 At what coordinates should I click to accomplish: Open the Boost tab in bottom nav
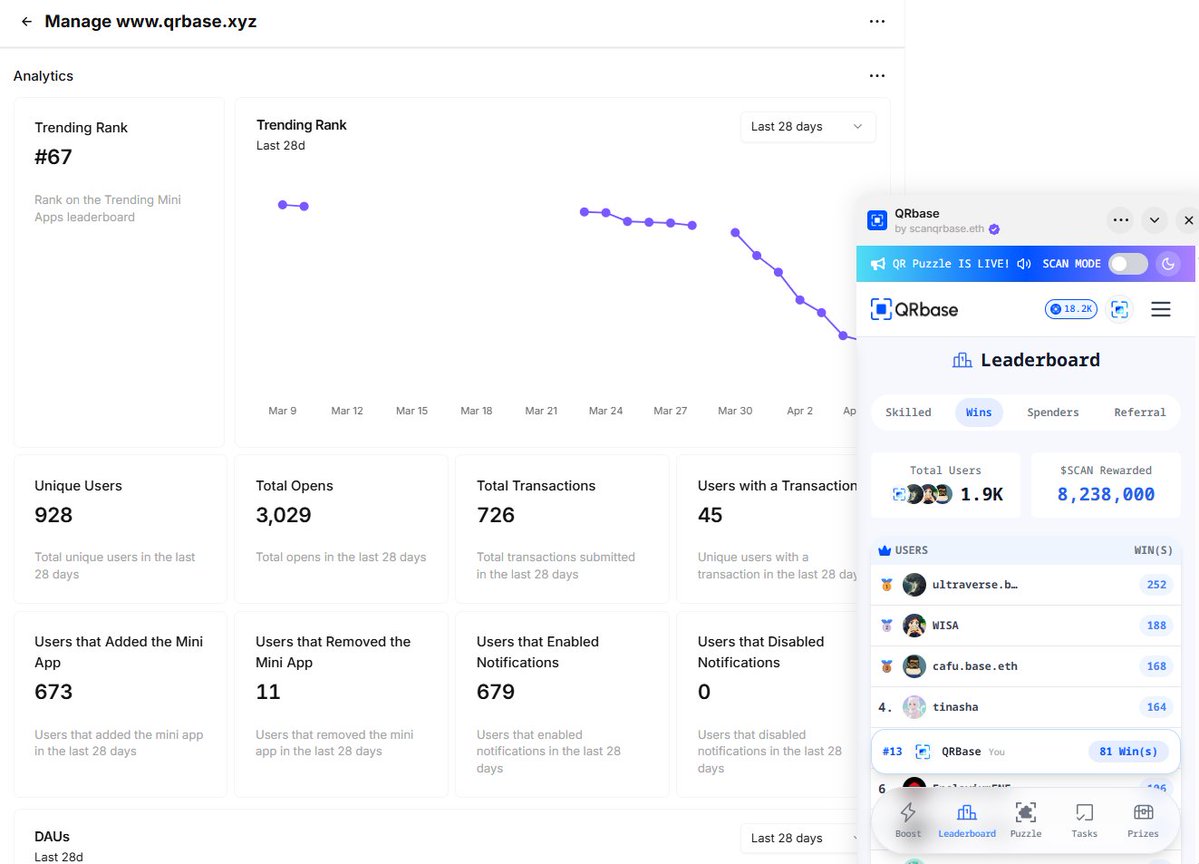pos(908,820)
